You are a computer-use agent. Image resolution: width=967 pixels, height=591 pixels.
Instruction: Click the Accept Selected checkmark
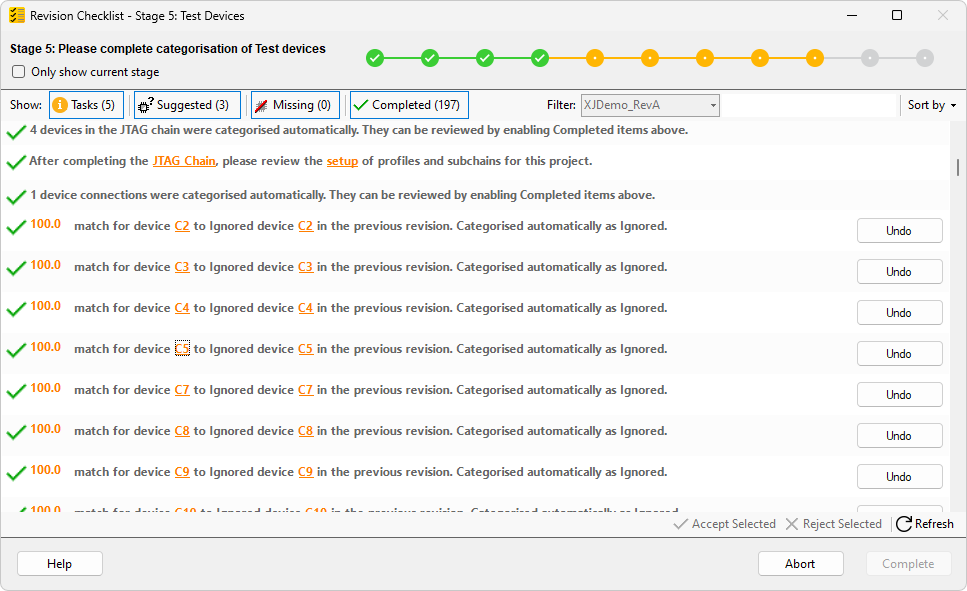[681, 524]
